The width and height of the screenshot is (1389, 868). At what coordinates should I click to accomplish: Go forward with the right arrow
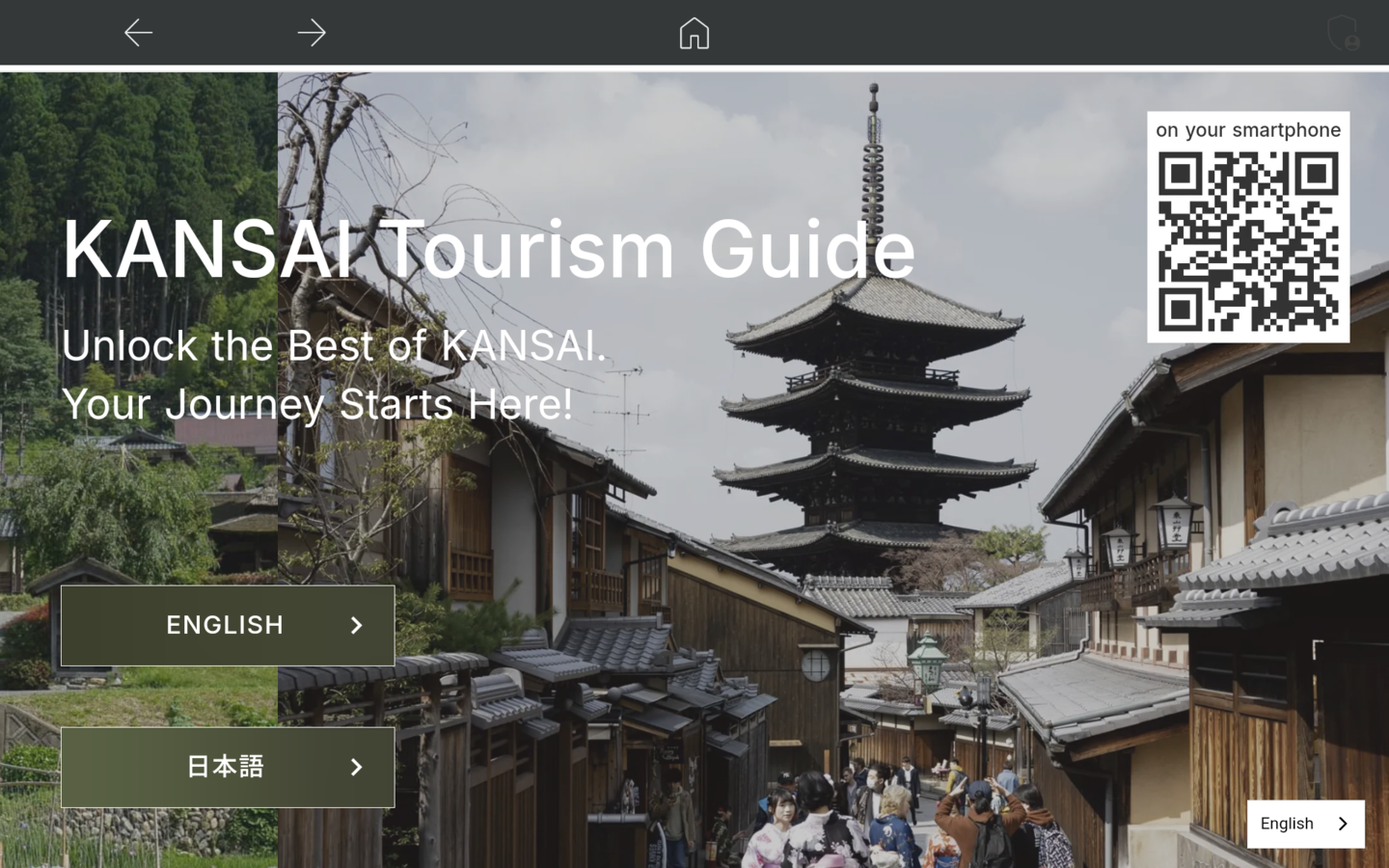pos(312,33)
